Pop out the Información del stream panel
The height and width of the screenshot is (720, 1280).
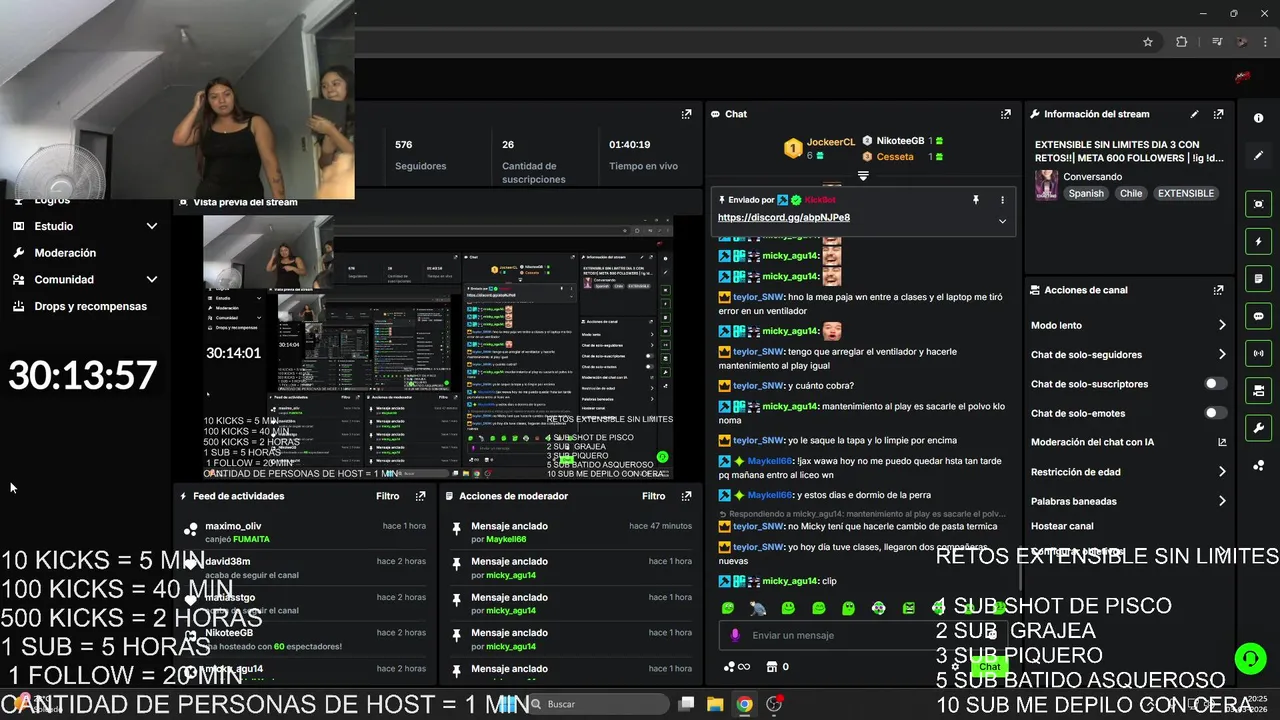coord(1218,114)
